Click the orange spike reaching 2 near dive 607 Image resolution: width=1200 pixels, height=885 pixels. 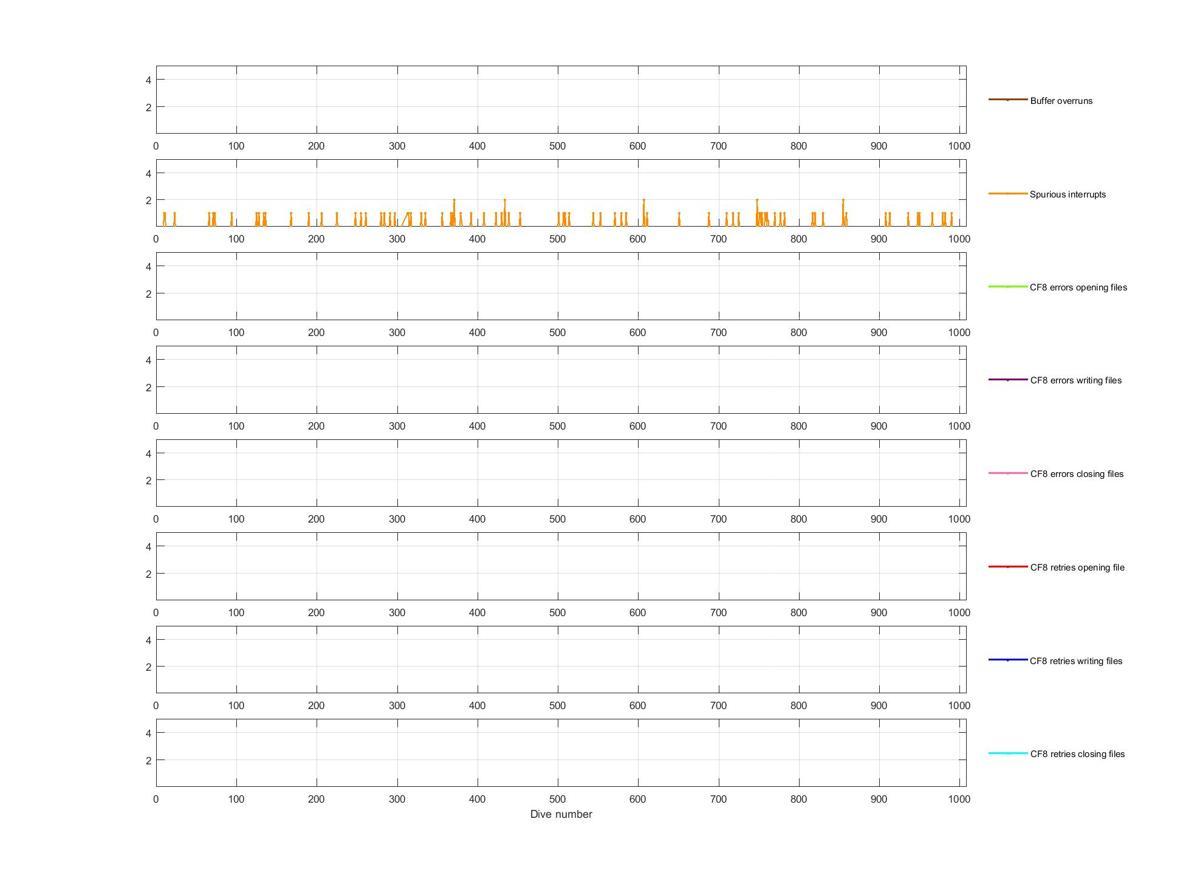point(643,212)
